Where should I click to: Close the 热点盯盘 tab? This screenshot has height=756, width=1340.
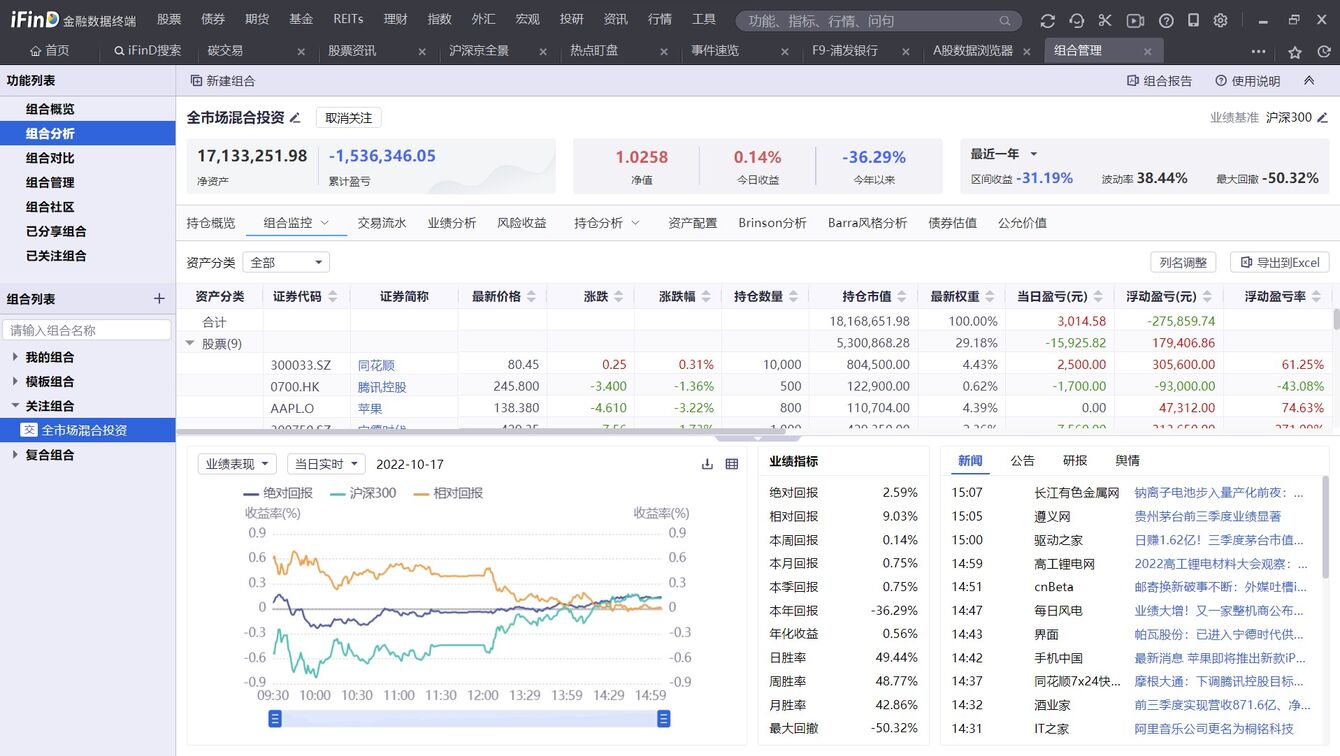pos(664,52)
